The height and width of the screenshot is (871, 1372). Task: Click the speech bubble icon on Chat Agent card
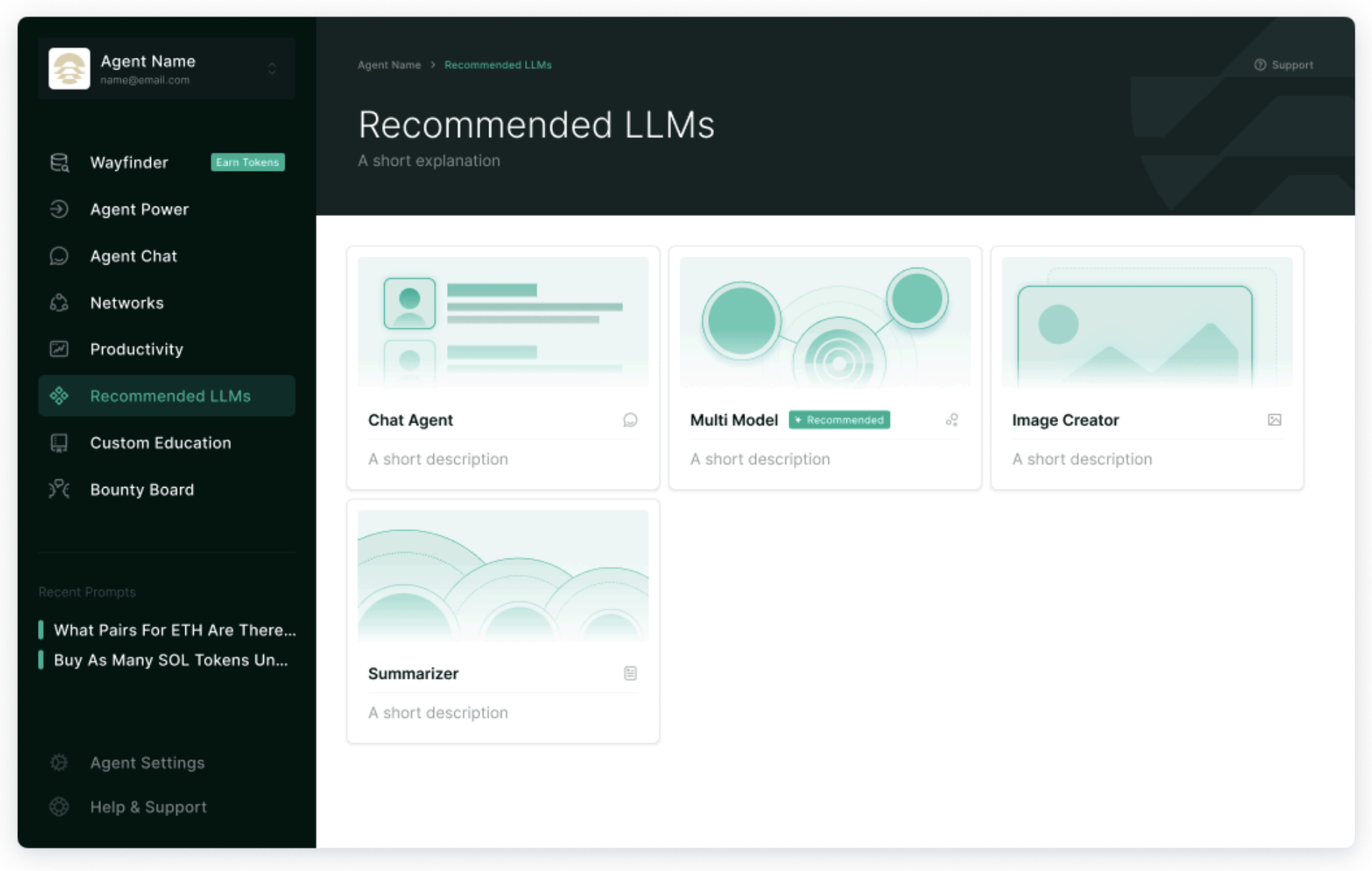click(x=630, y=420)
